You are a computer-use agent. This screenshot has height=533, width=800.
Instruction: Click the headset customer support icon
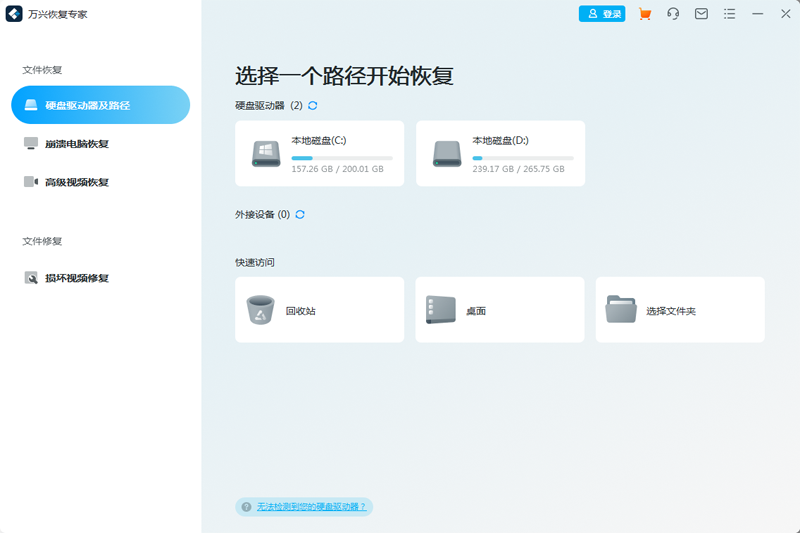(673, 14)
